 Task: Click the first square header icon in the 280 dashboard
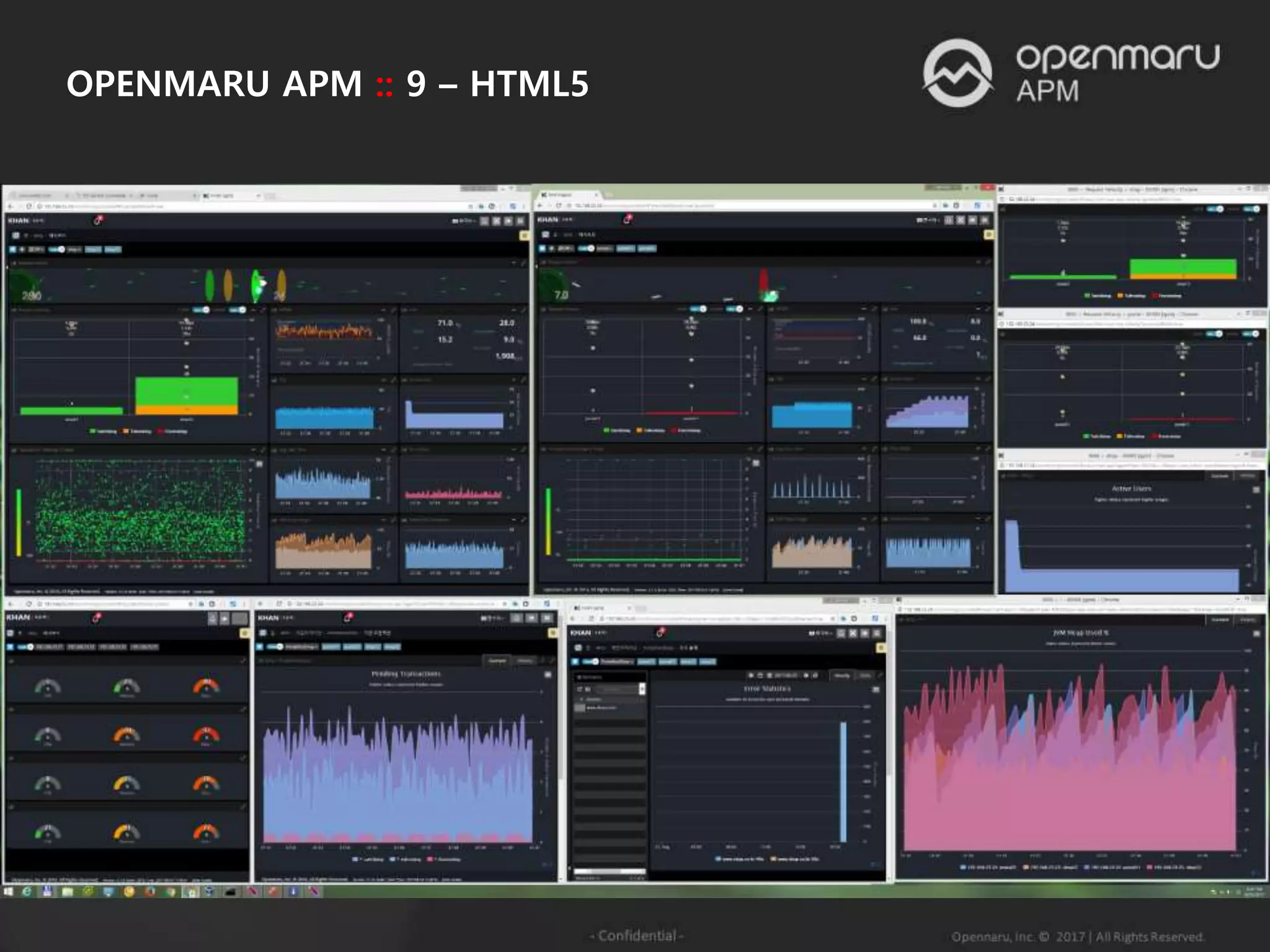[484, 221]
